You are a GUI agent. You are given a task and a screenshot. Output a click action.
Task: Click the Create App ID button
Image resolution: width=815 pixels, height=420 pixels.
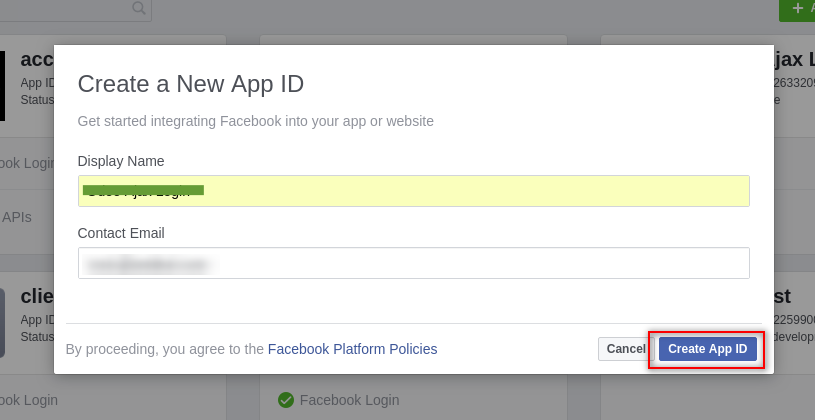click(707, 349)
